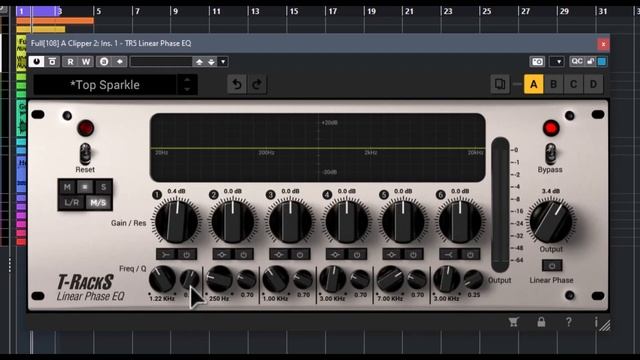Screen dimensions: 640x360
Task: Select preset slot A
Action: (x=533, y=84)
